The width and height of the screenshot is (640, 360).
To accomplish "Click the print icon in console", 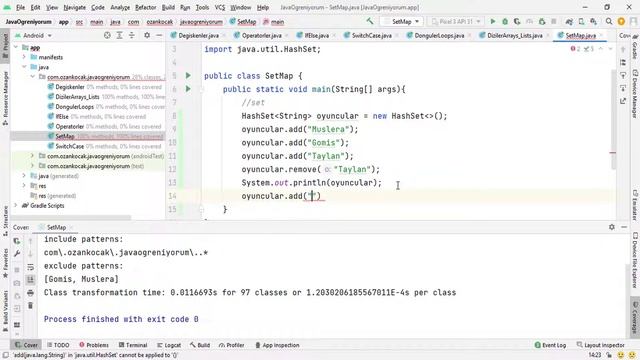I will tap(31, 293).
